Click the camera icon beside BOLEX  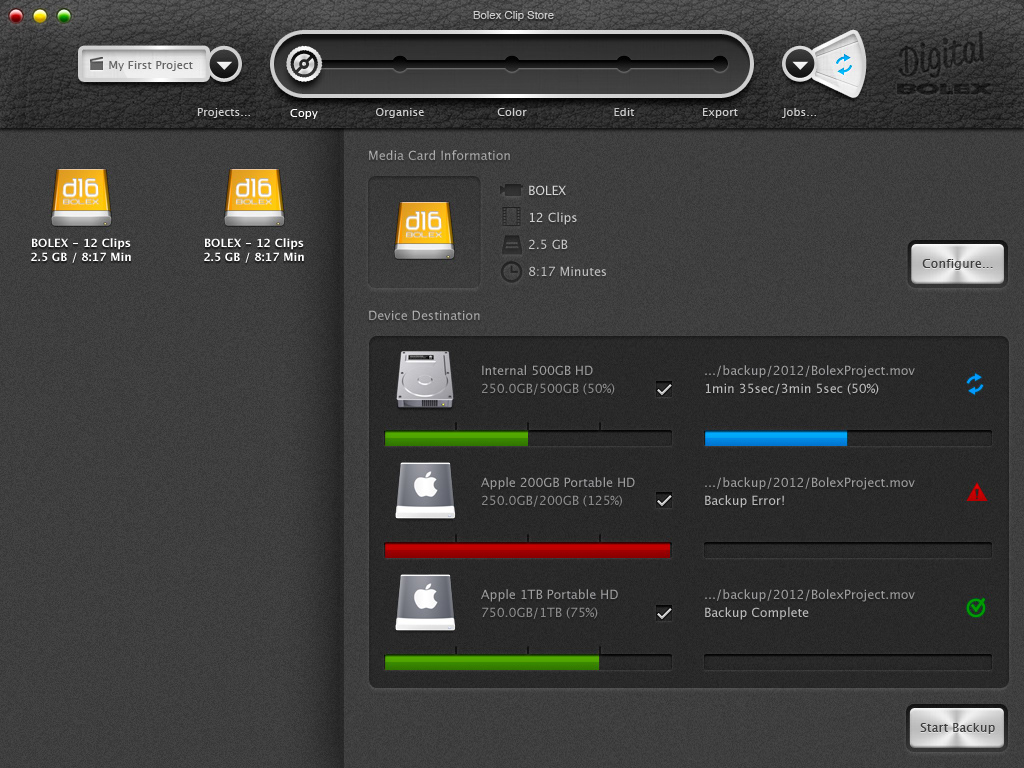coord(511,190)
